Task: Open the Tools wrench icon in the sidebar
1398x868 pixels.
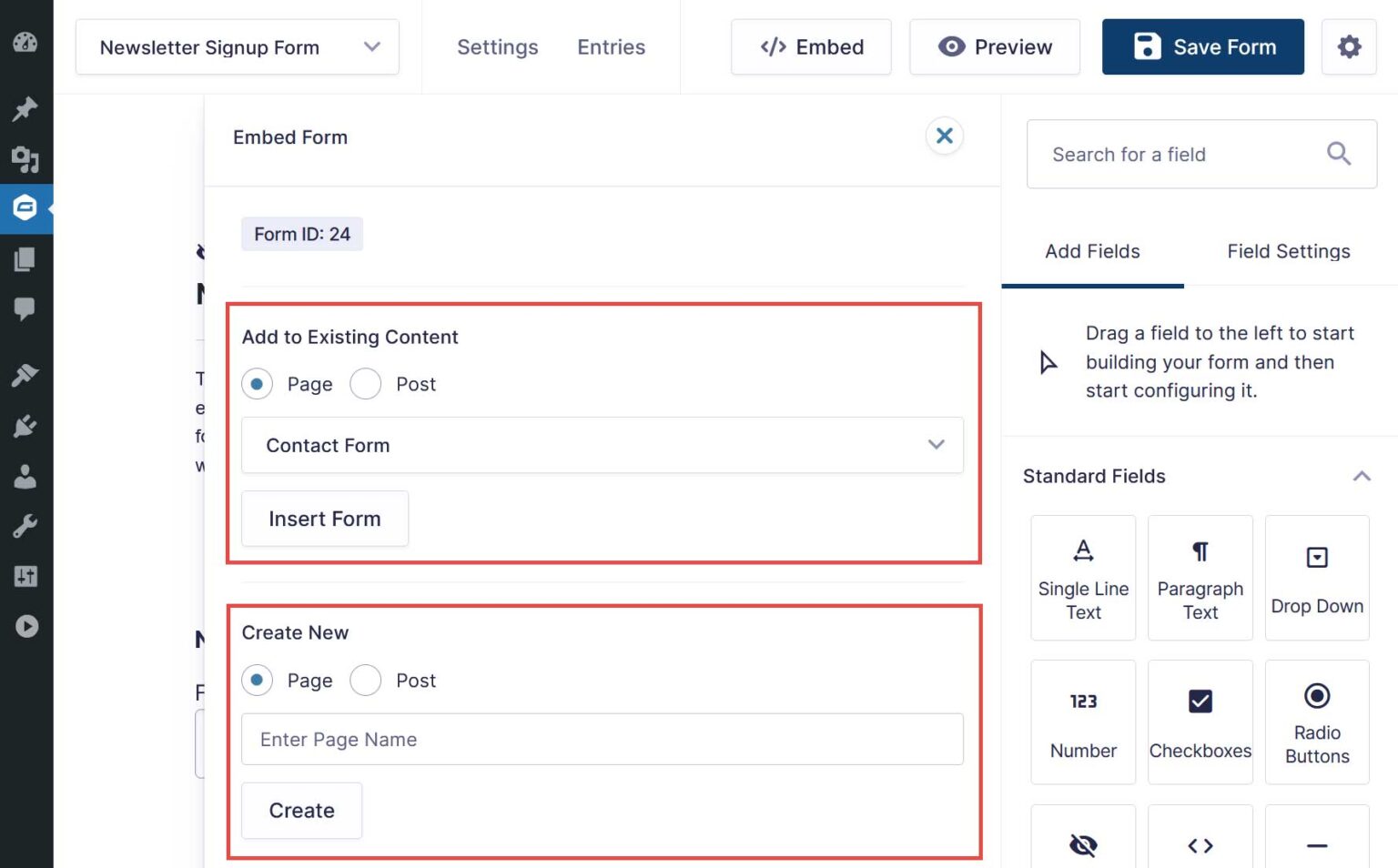Action: [25, 525]
